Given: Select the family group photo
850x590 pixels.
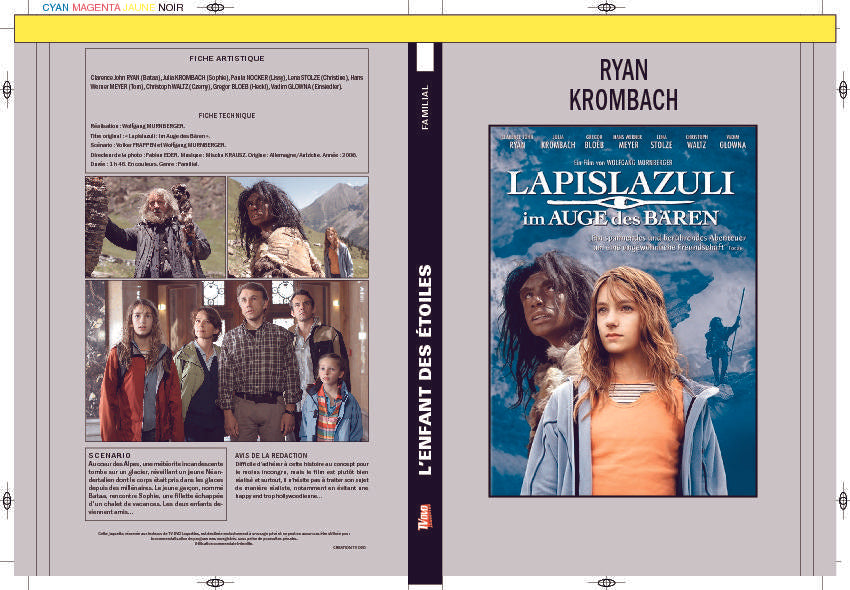Looking at the screenshot, I should click(x=226, y=361).
